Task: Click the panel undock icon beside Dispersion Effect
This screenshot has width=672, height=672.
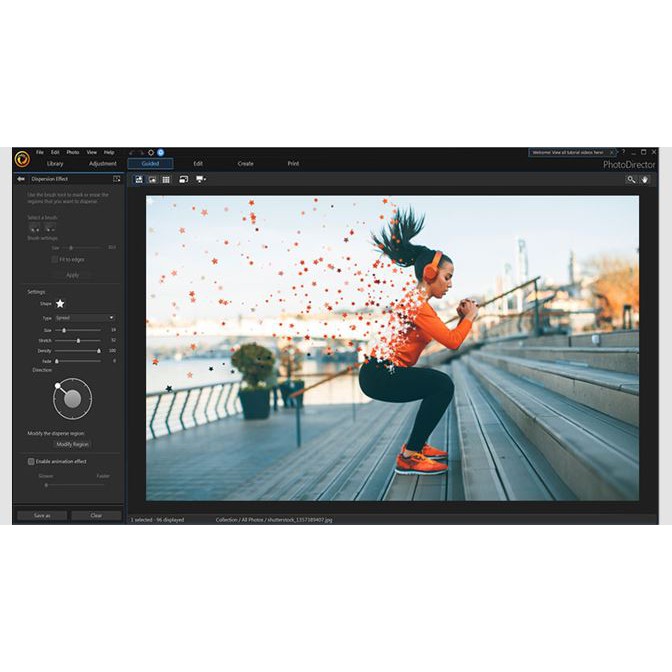Action: click(x=117, y=179)
